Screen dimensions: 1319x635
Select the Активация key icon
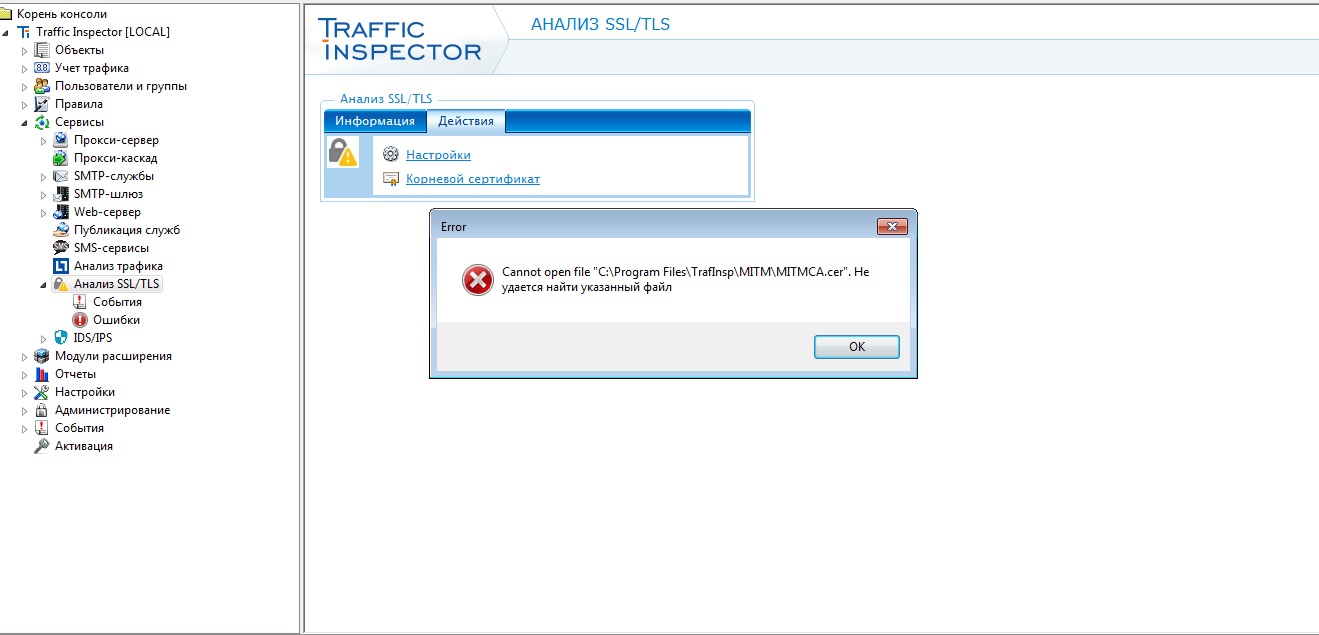[42, 446]
